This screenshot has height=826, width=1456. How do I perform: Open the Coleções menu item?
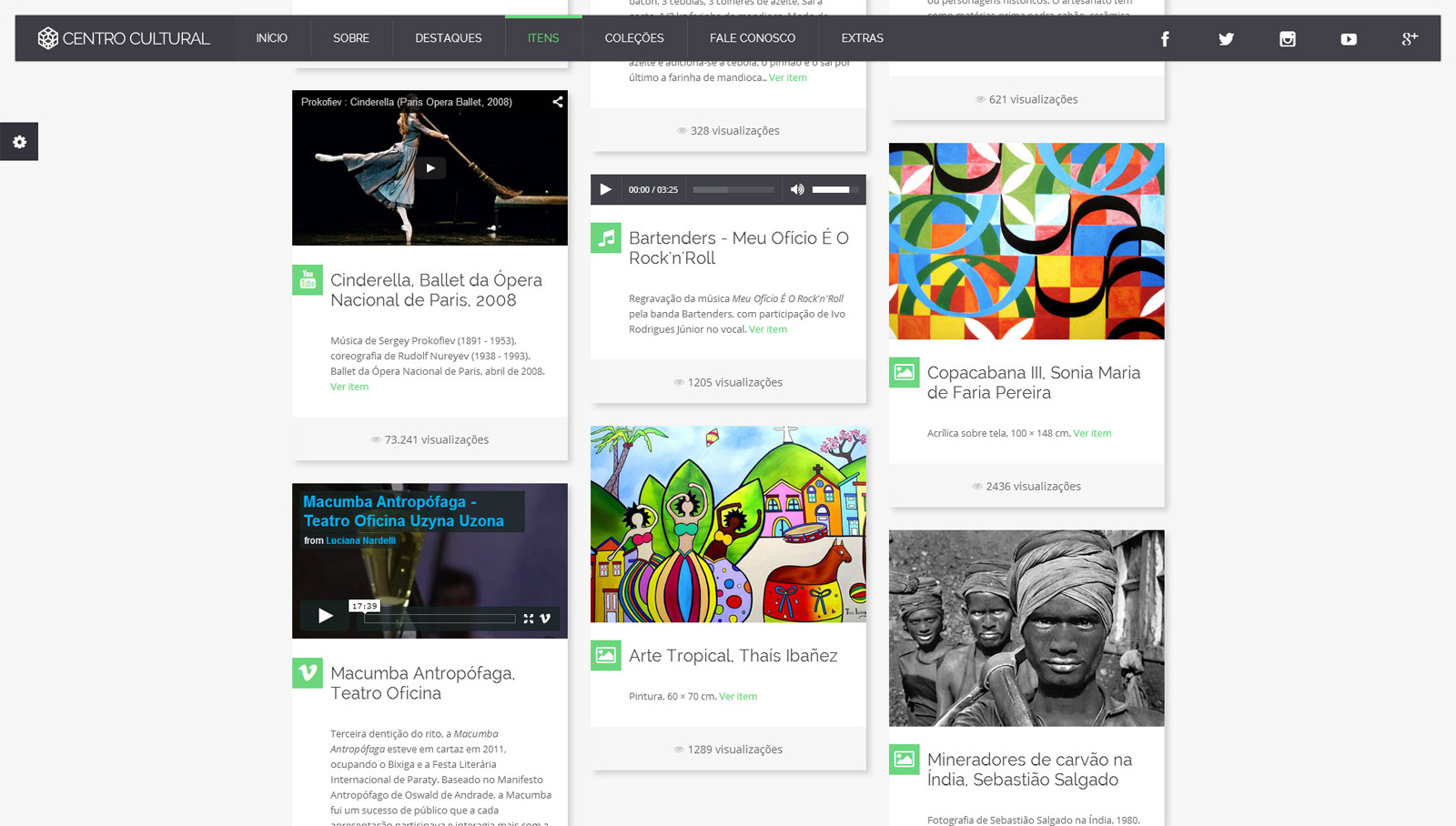click(x=634, y=38)
